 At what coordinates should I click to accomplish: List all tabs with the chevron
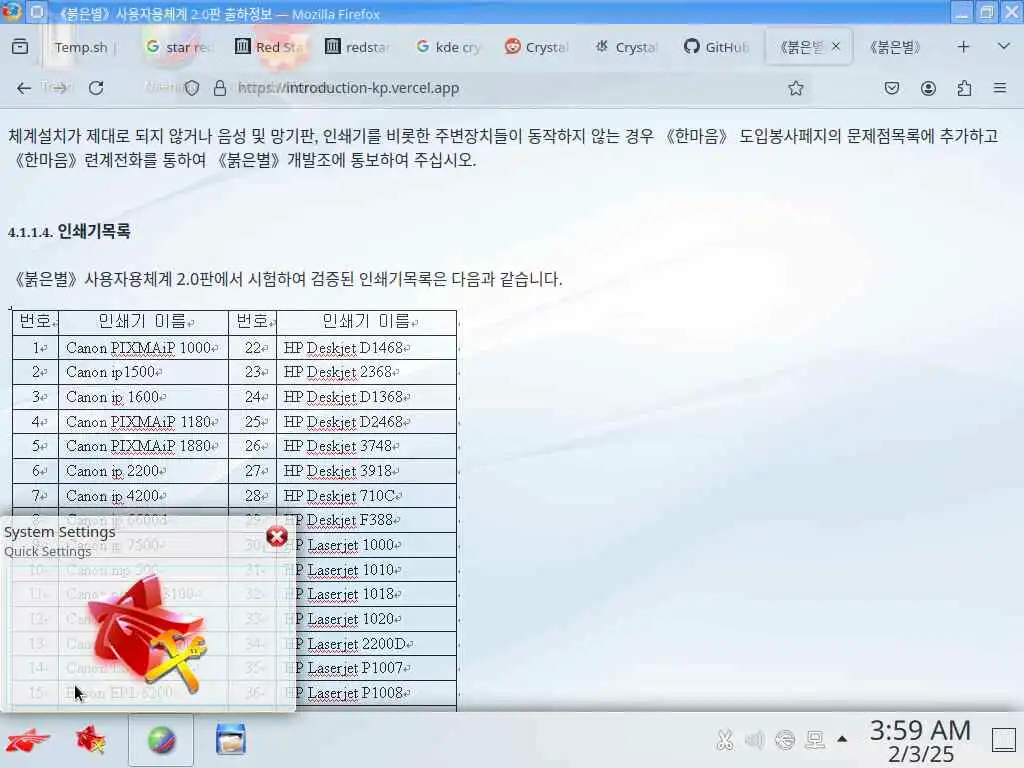coord(1004,47)
